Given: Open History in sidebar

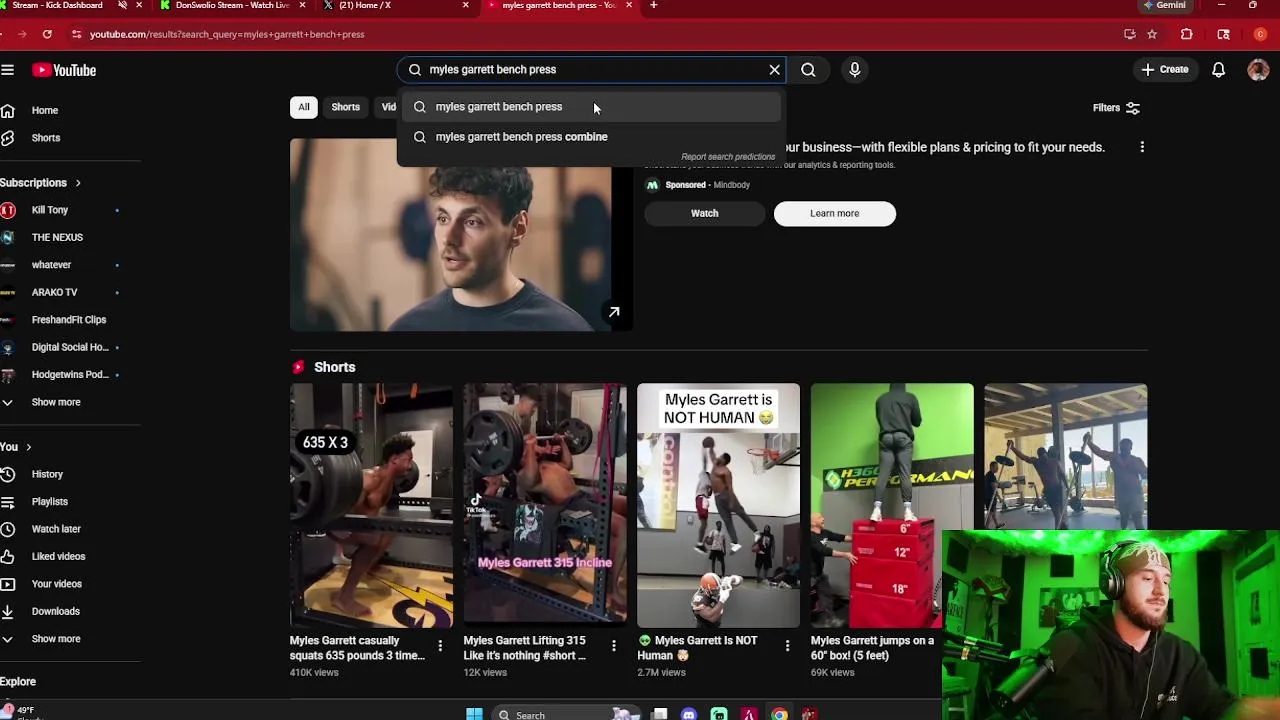Looking at the screenshot, I should [47, 475].
